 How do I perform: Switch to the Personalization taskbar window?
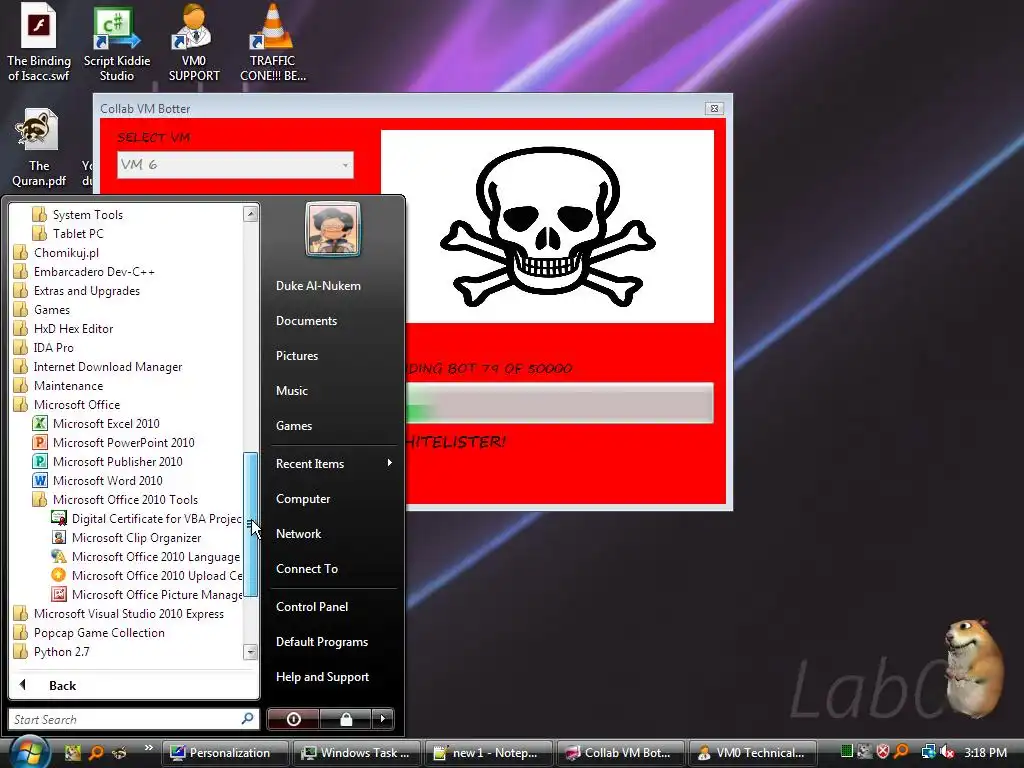click(x=225, y=753)
